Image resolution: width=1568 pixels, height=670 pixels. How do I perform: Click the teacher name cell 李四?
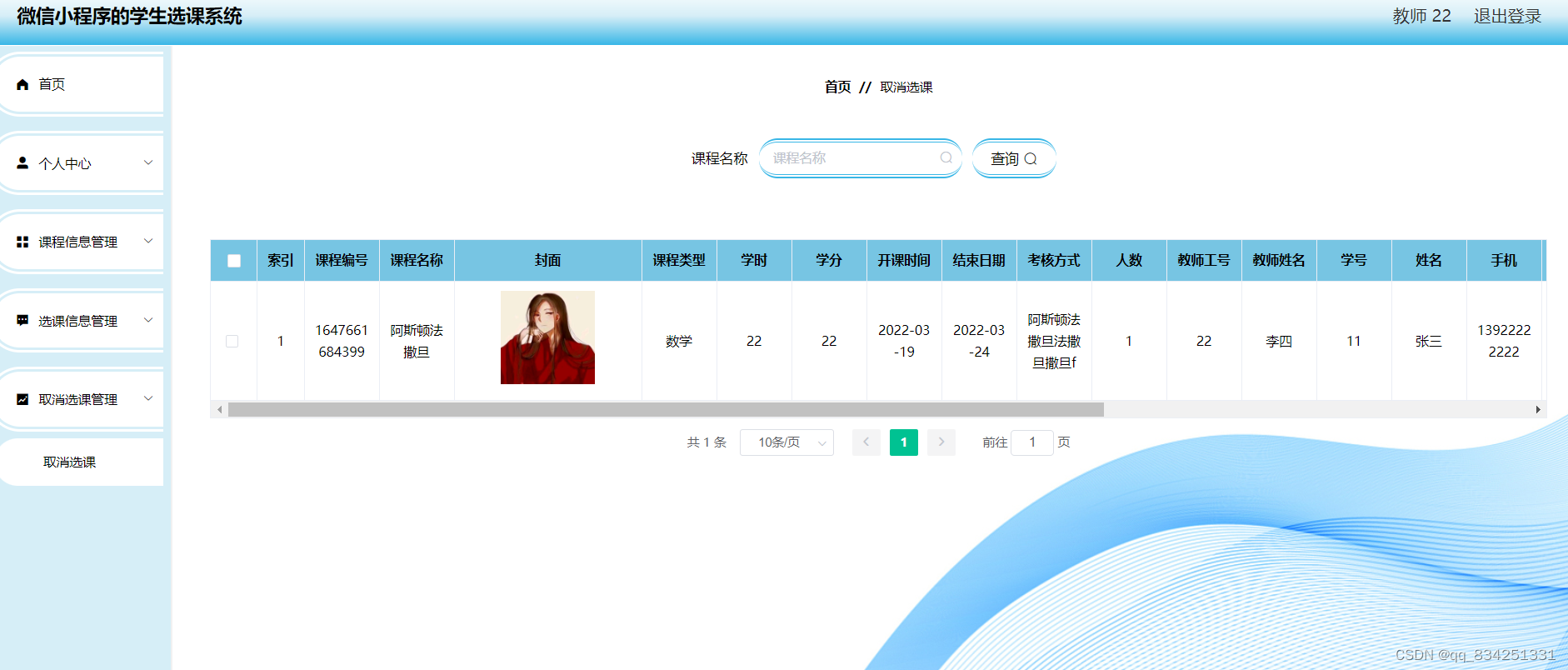pyautogui.click(x=1279, y=341)
